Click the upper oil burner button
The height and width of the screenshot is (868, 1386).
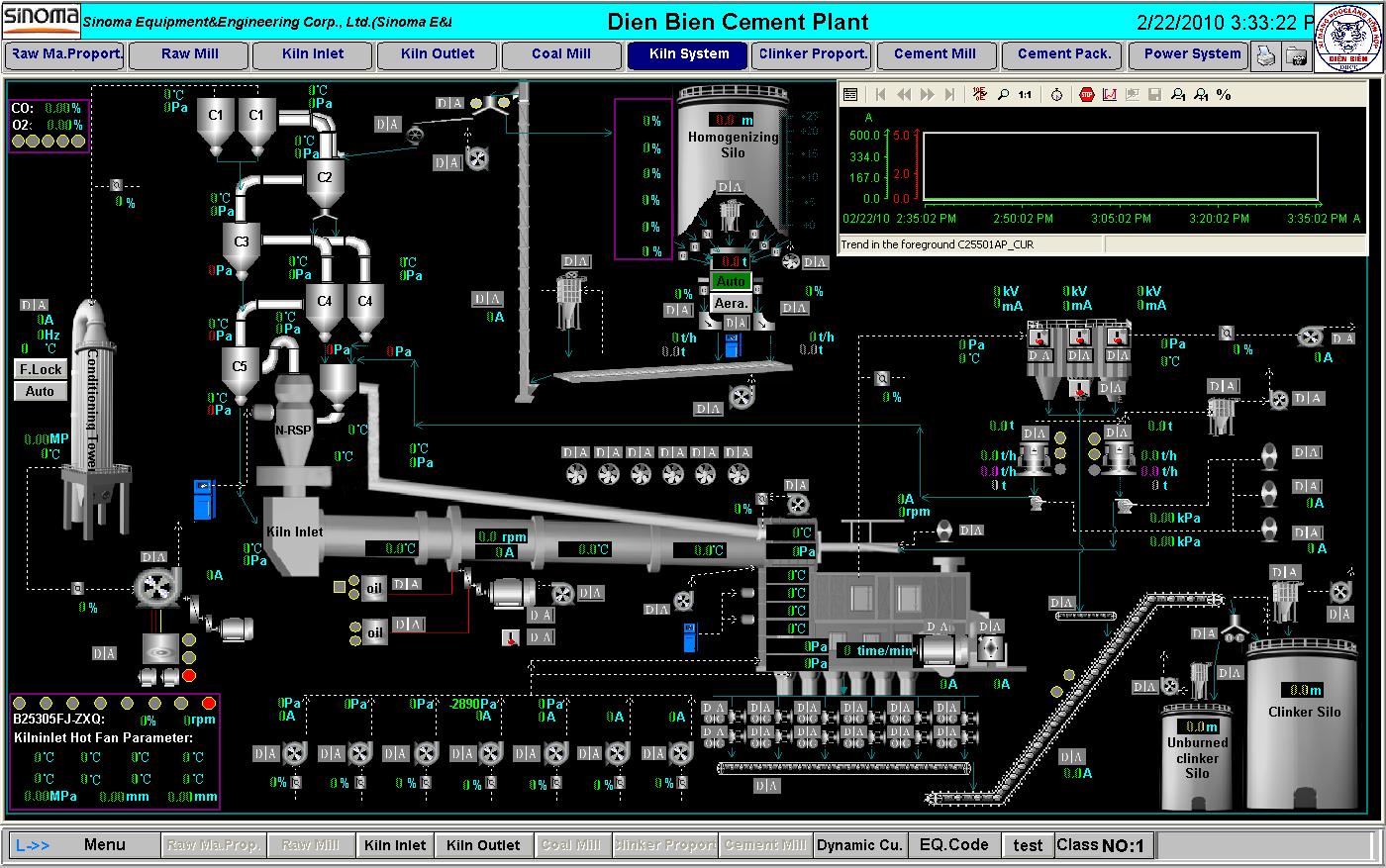tap(374, 588)
